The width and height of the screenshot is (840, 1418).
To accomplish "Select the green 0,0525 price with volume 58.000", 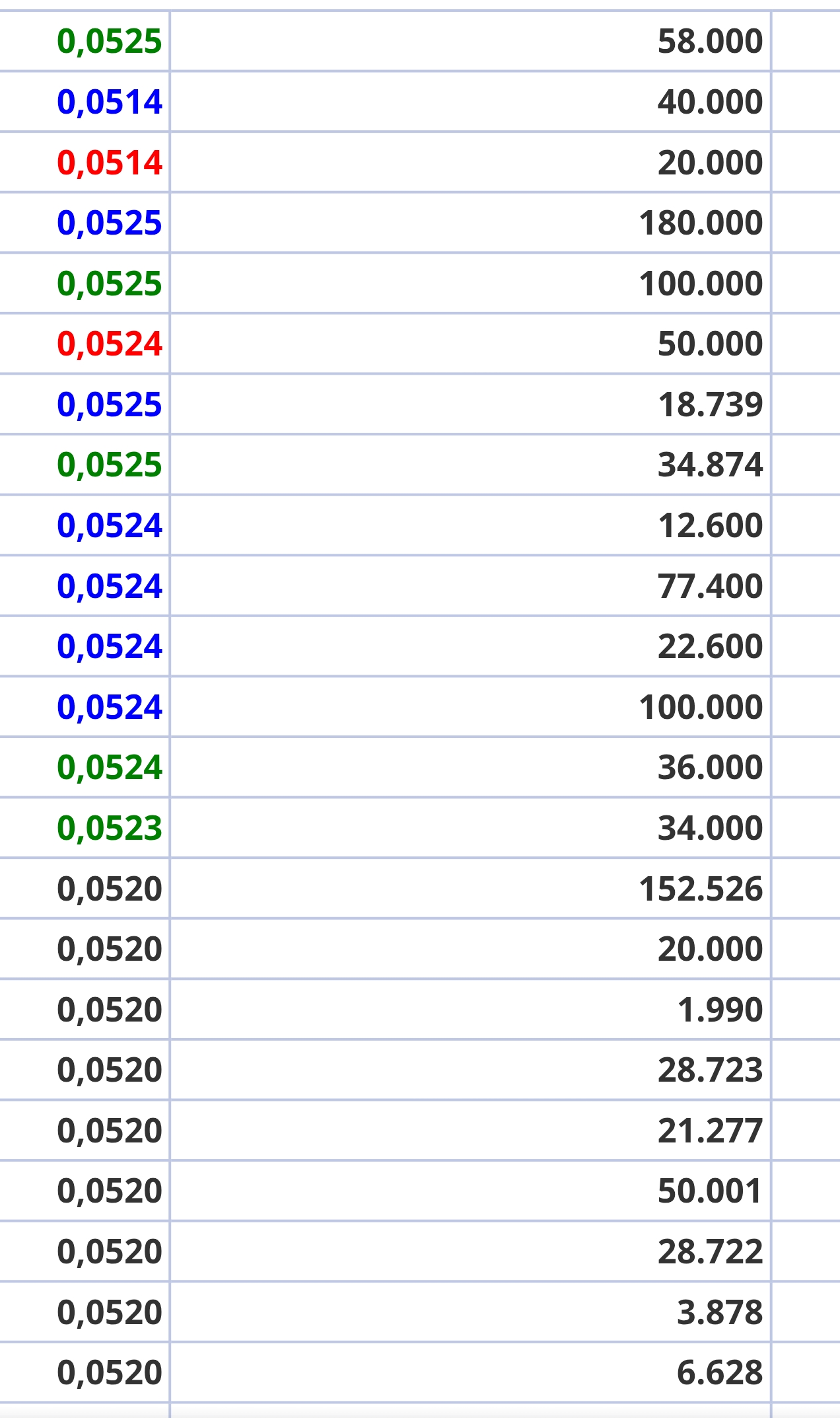I will pyautogui.click(x=110, y=42).
